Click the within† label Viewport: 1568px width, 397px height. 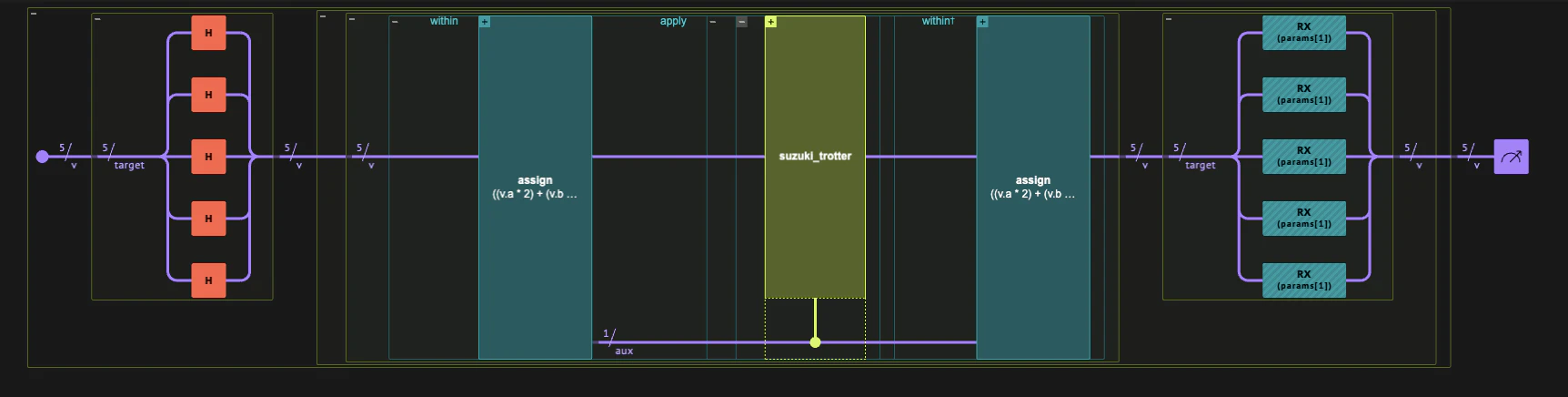[938, 21]
